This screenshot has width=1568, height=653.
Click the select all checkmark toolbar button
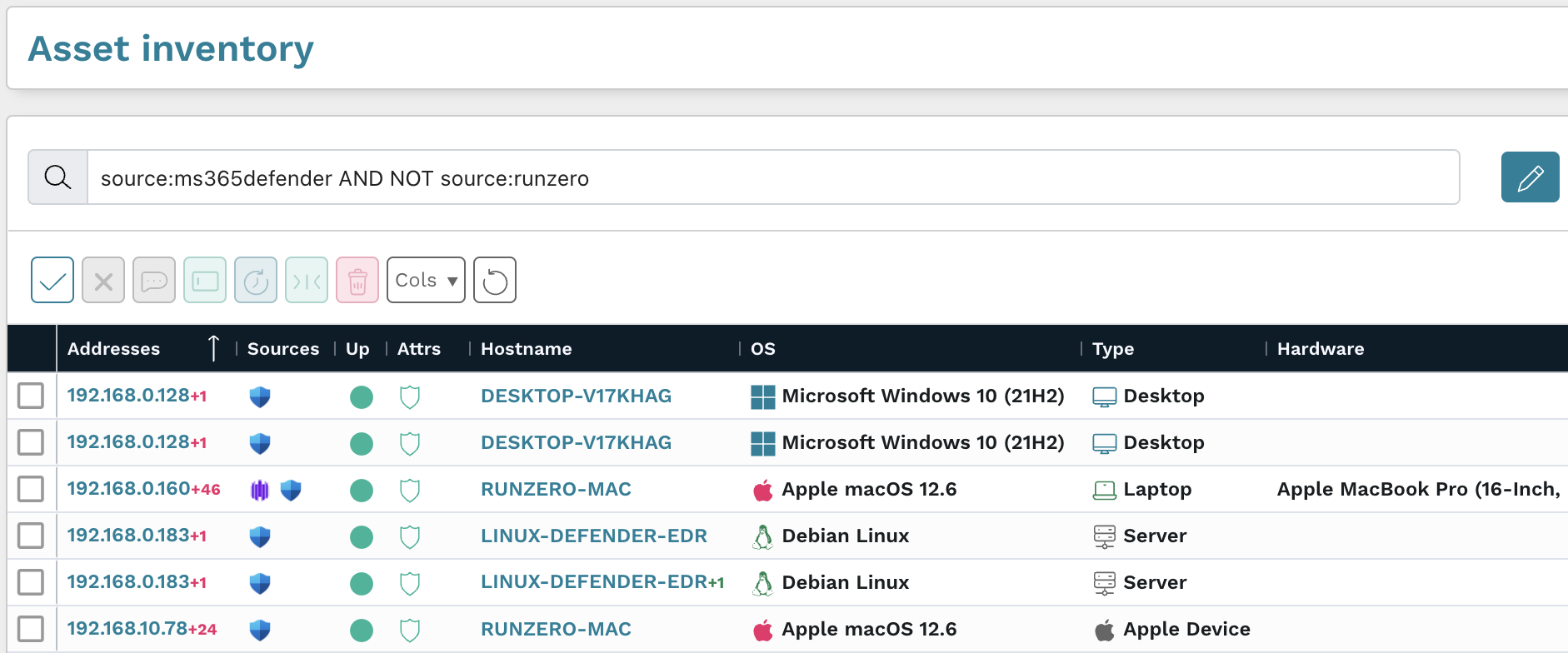pyautogui.click(x=52, y=280)
